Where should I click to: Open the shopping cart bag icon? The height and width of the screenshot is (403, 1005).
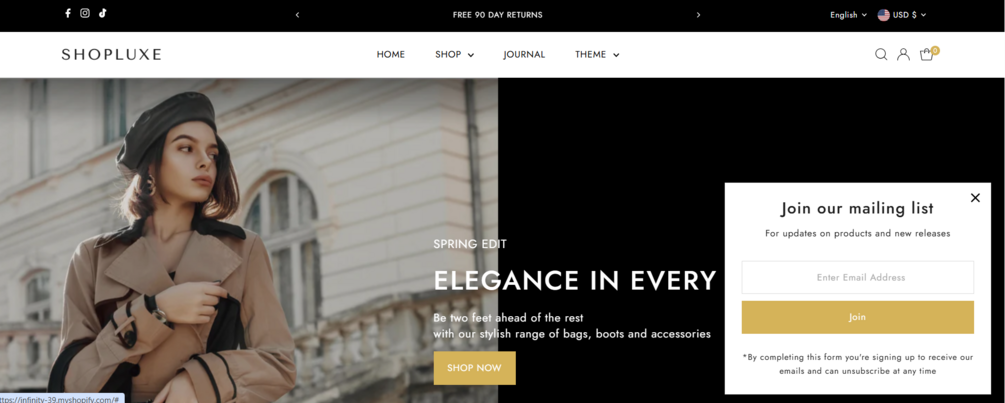[929, 54]
